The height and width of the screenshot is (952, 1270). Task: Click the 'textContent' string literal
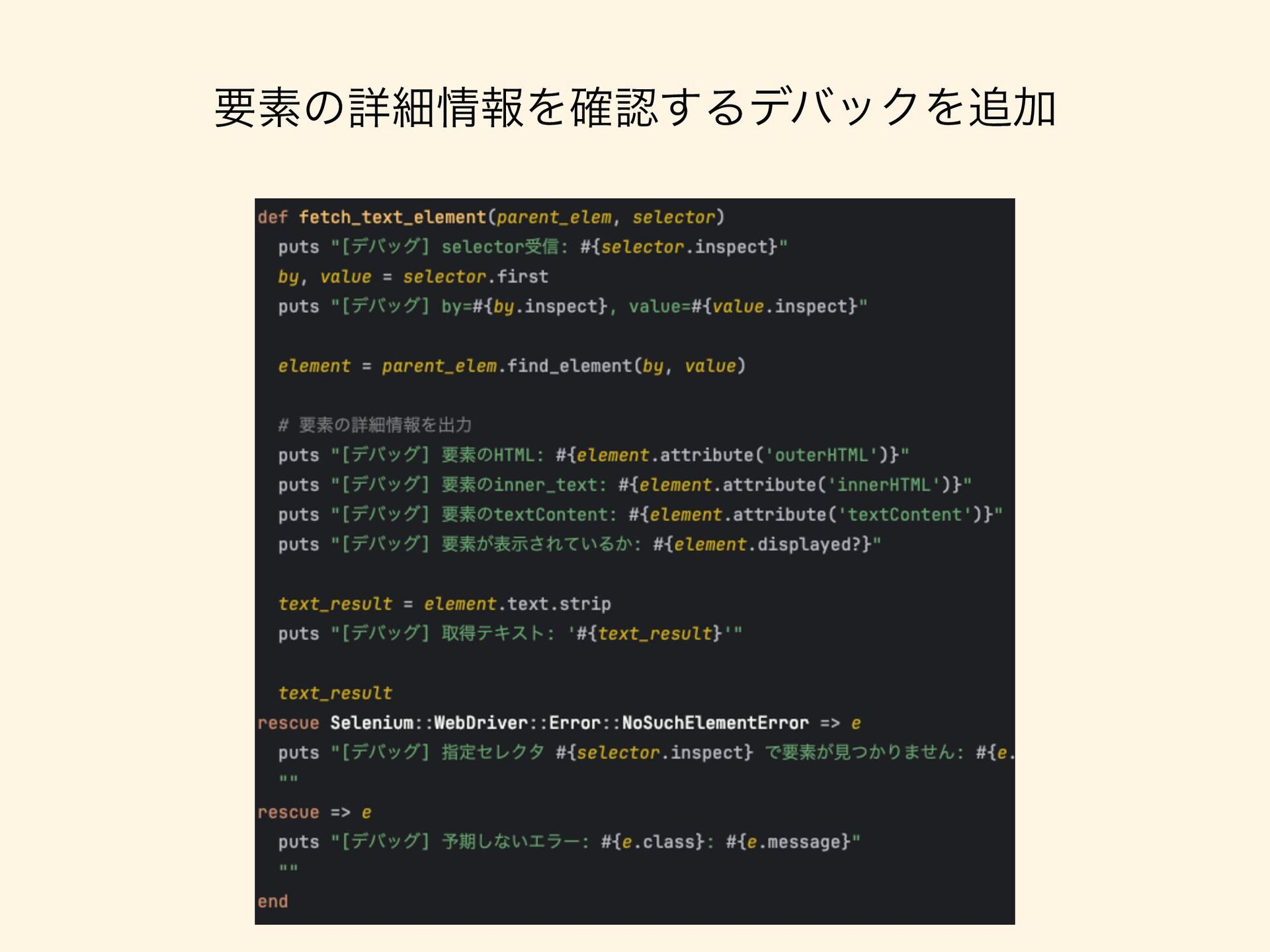click(904, 515)
